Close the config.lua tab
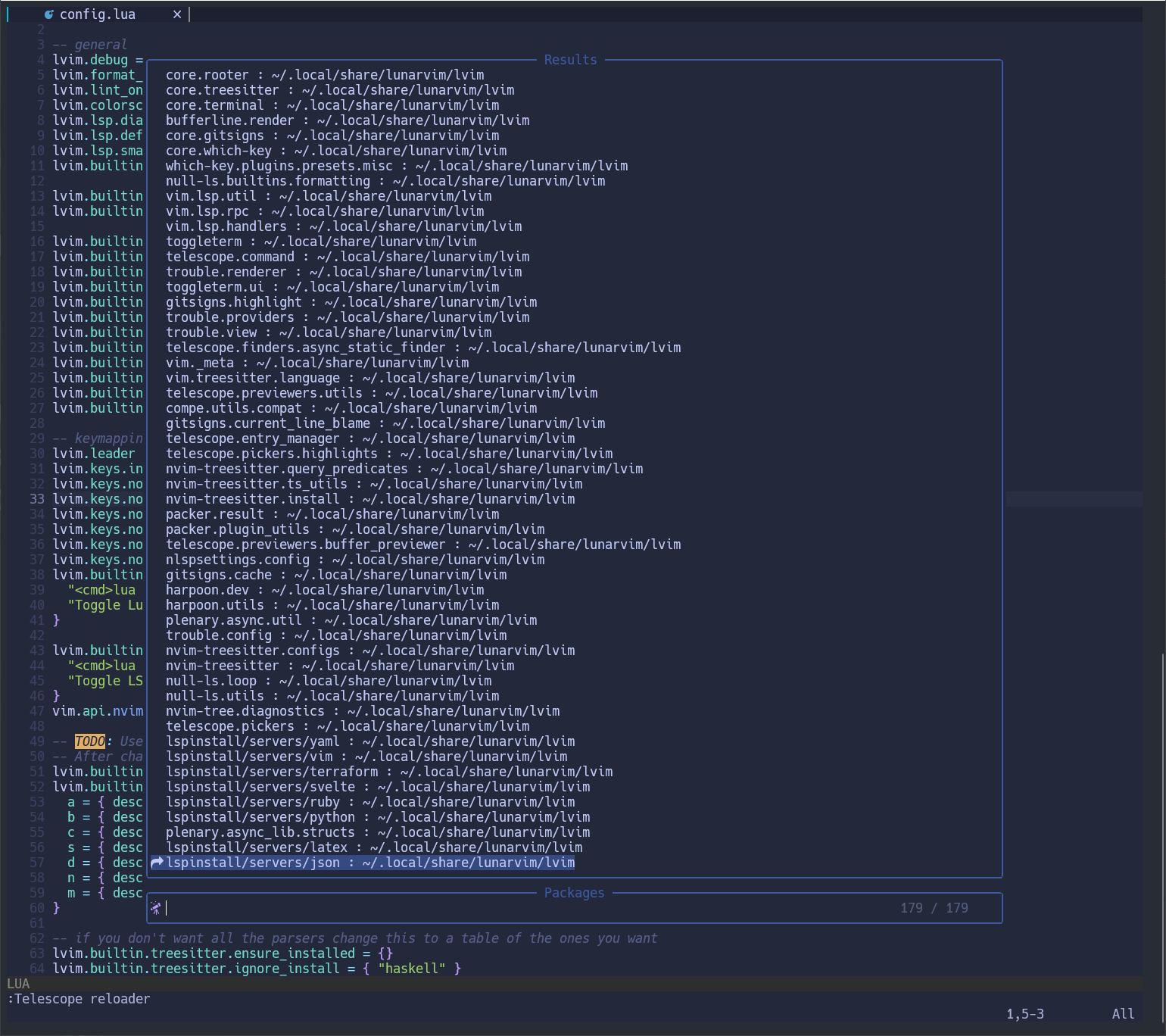Image resolution: width=1166 pixels, height=1036 pixels. [176, 14]
